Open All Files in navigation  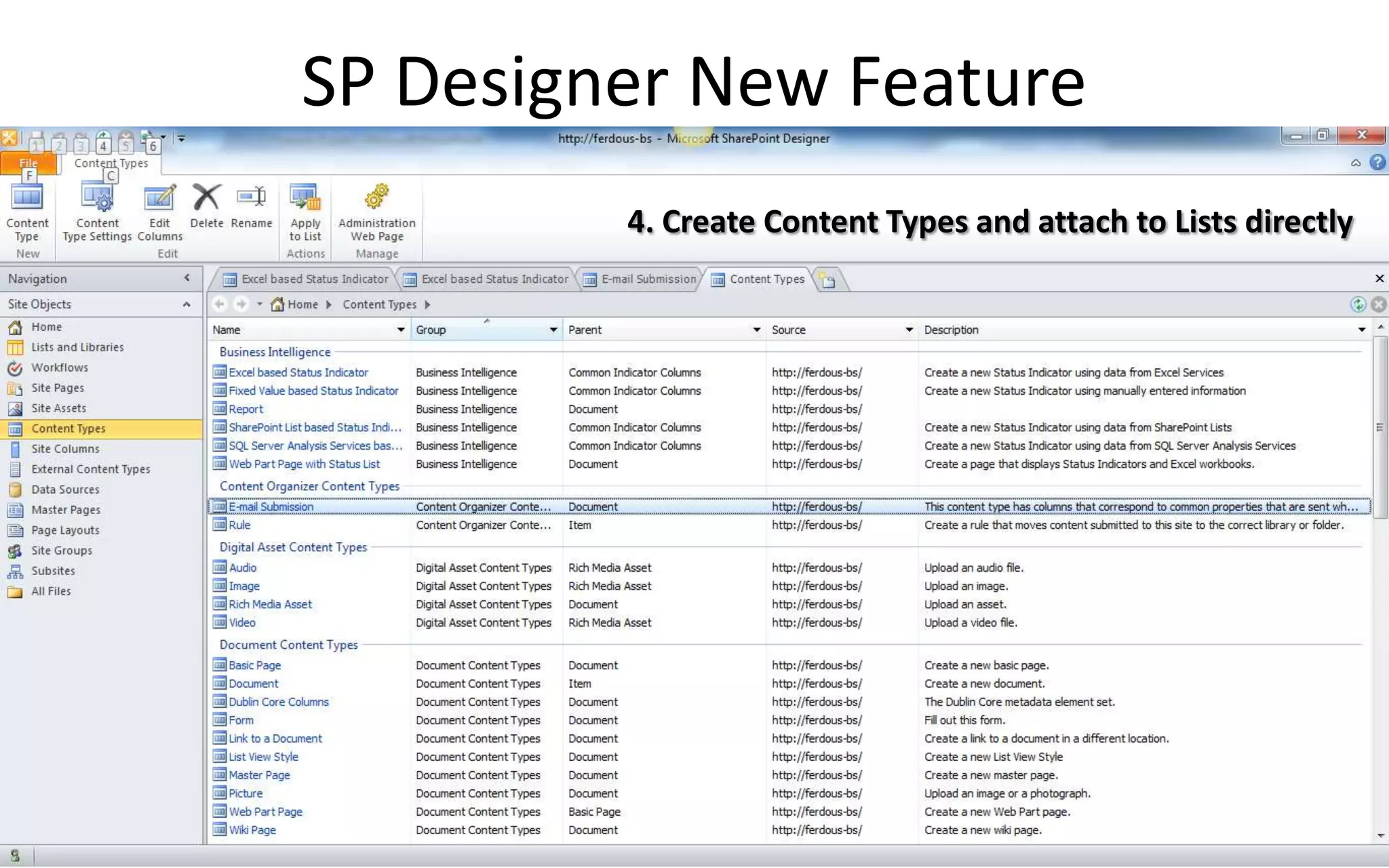(x=51, y=591)
